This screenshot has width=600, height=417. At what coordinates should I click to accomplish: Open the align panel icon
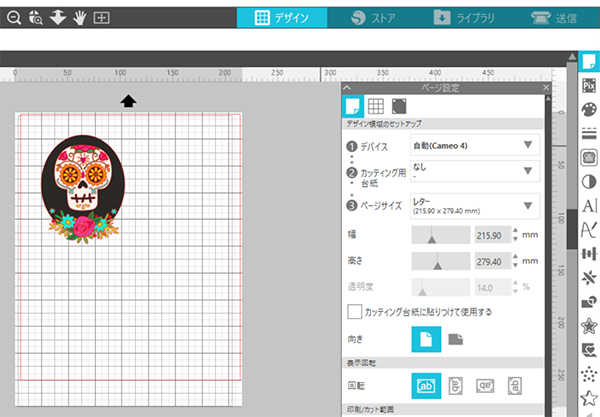coord(589,254)
